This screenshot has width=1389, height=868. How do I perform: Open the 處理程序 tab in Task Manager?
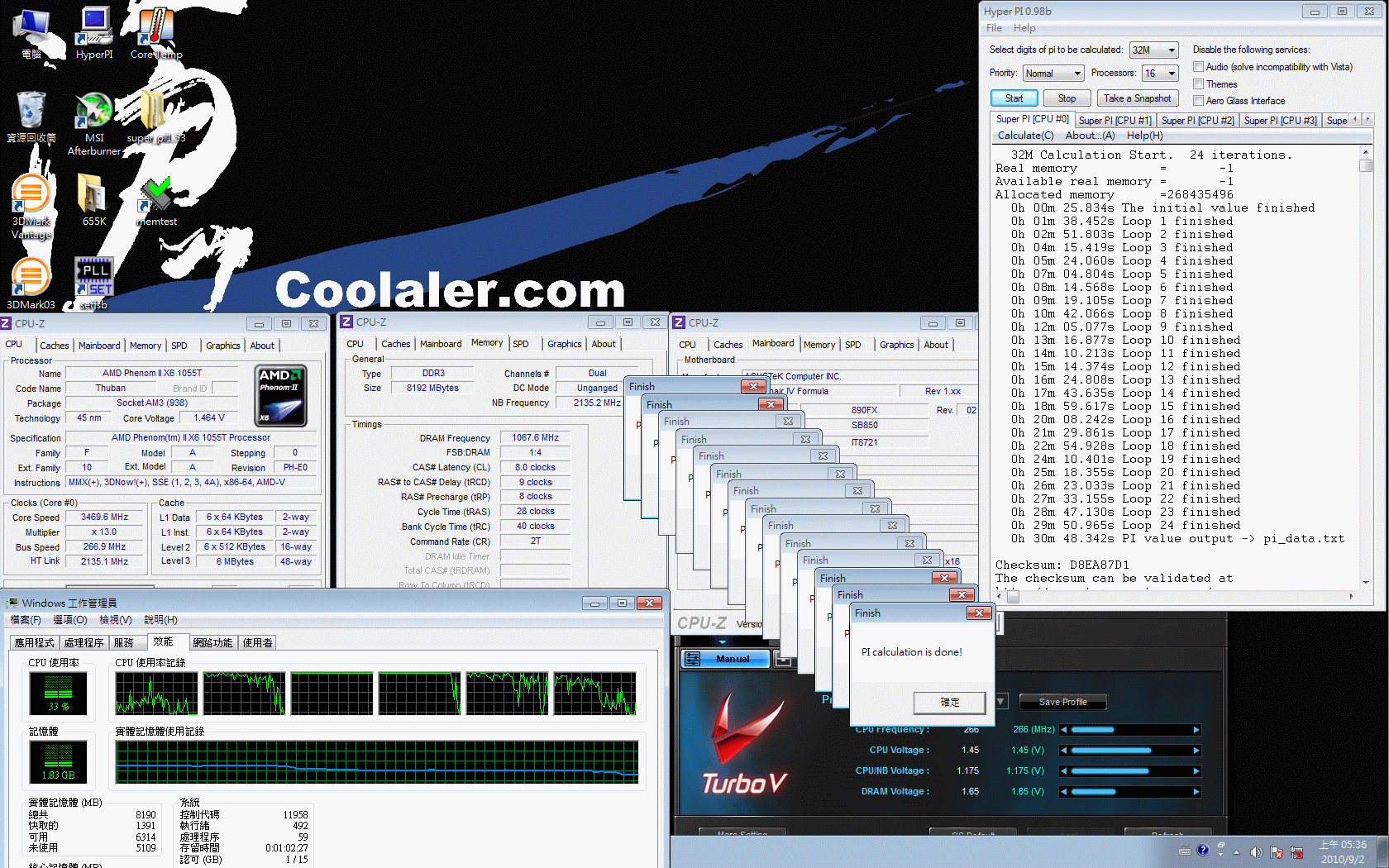[84, 643]
